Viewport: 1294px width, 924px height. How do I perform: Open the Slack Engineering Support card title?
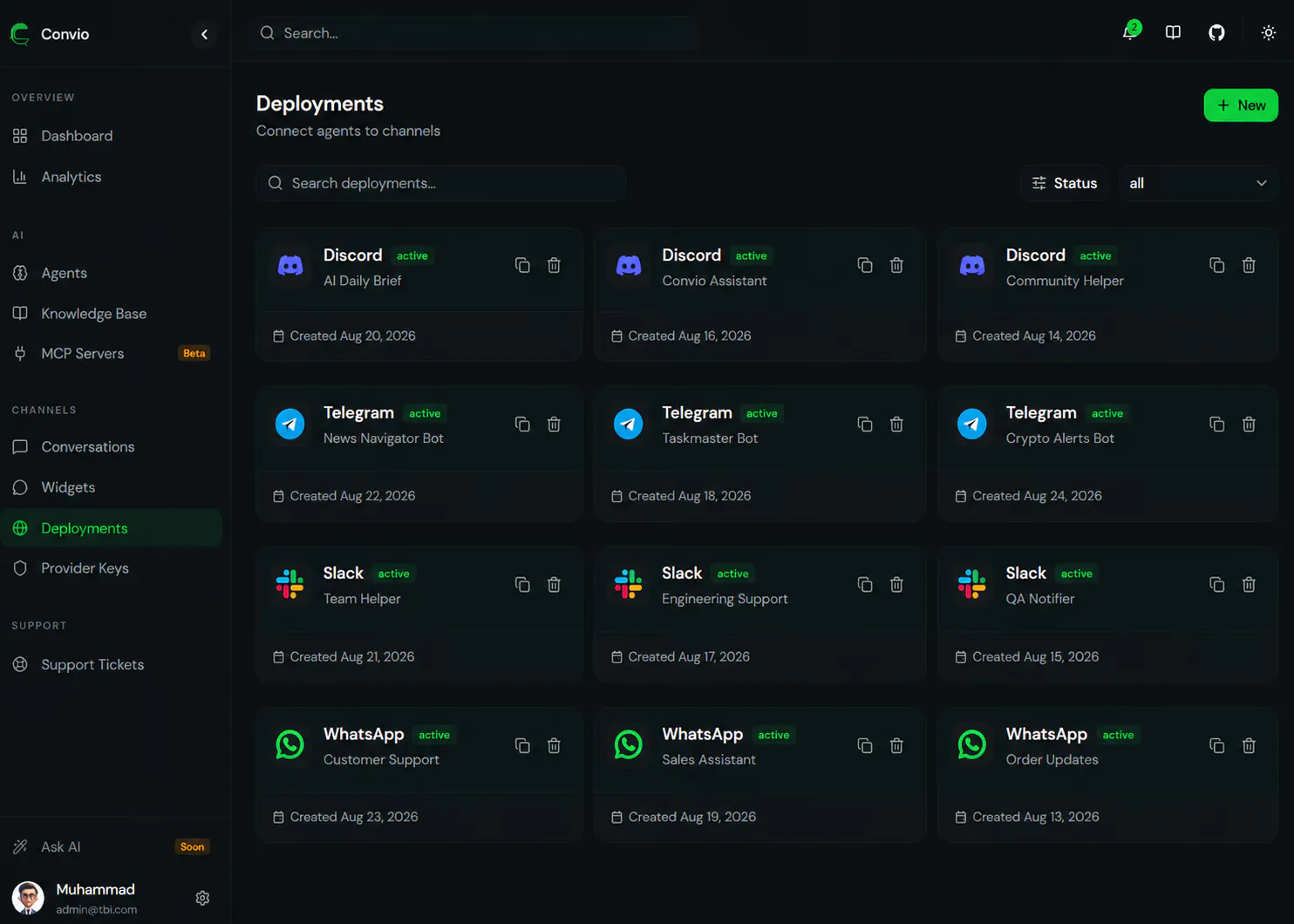click(682, 573)
